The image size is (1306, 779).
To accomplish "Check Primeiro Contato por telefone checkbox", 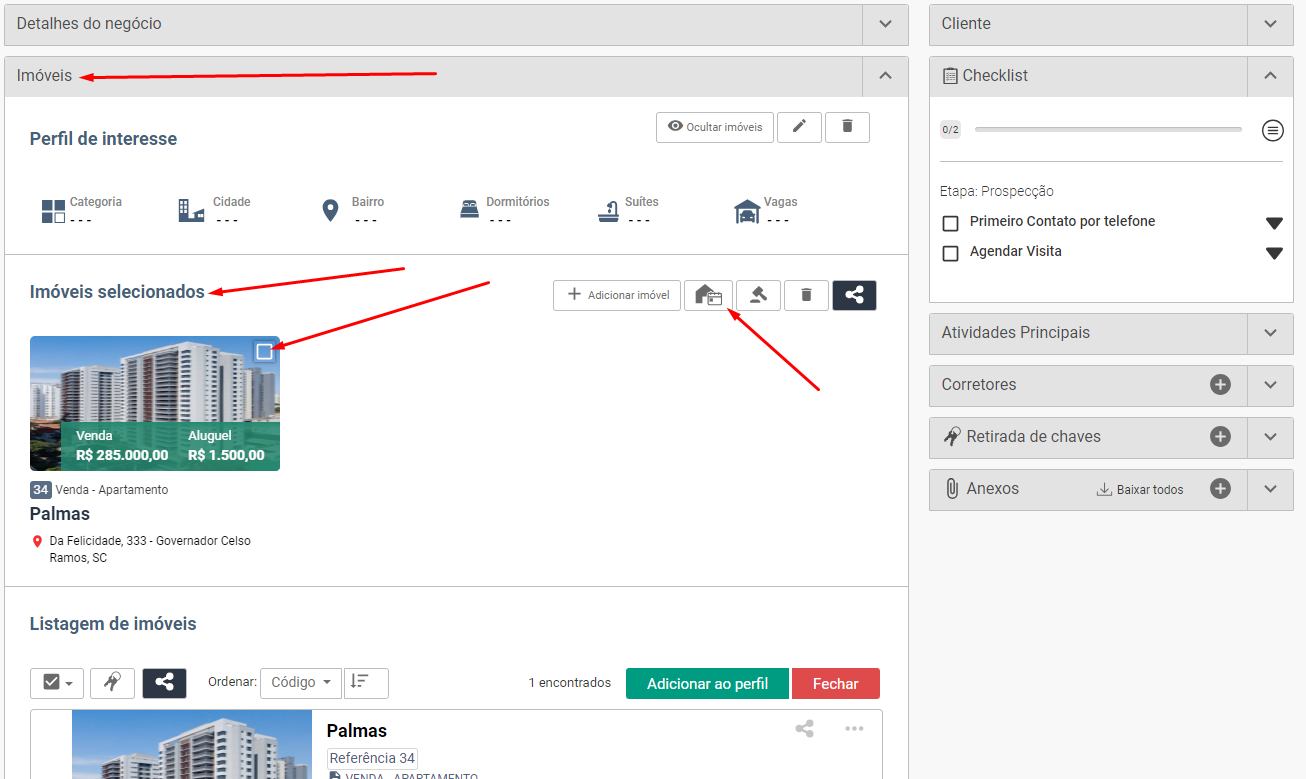I will pos(951,223).
